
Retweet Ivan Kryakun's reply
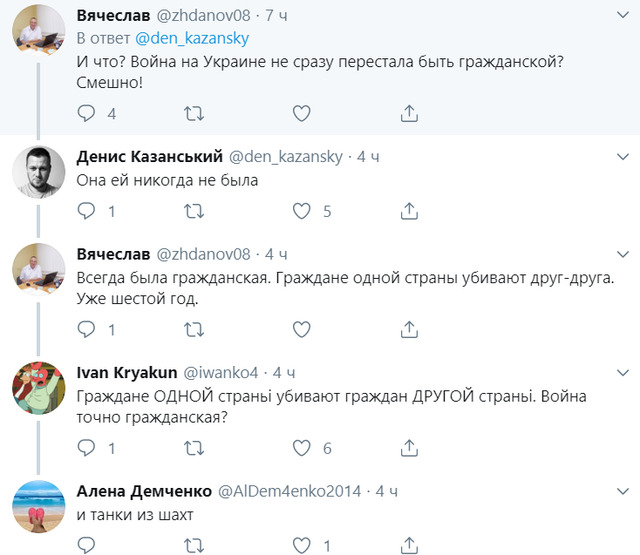(195, 448)
